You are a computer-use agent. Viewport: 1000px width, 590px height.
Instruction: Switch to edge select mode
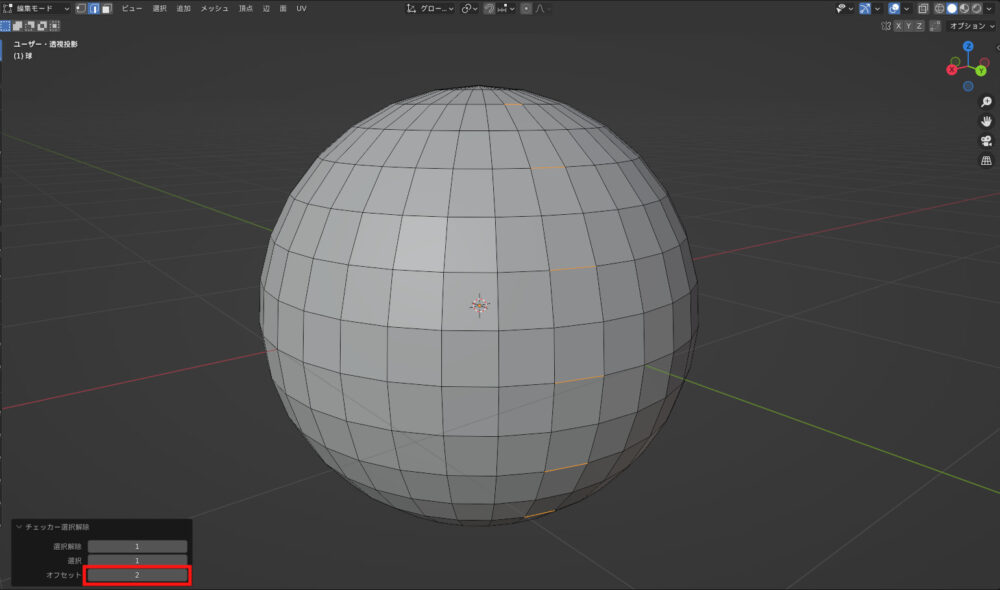click(x=94, y=8)
